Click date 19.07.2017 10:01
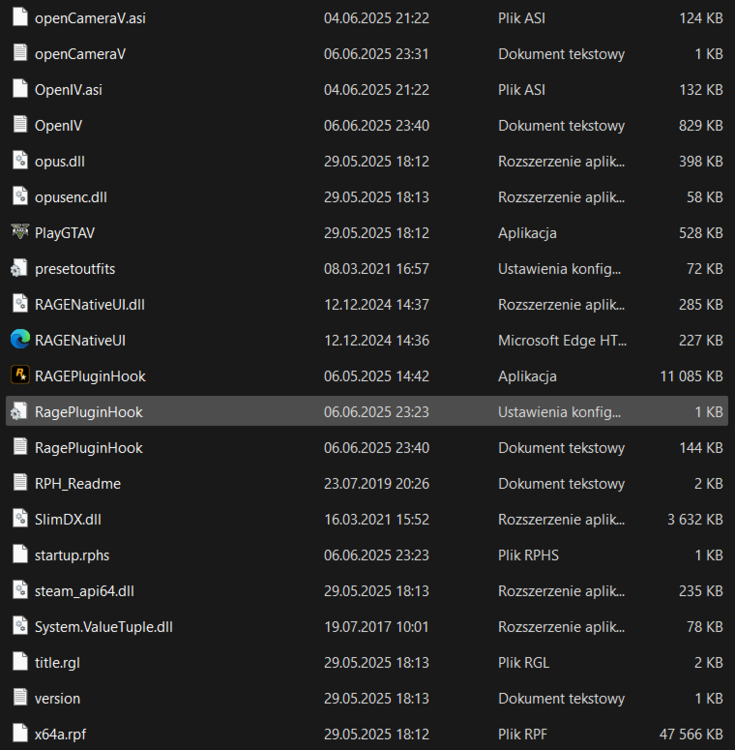This screenshot has width=735, height=750. pyautogui.click(x=376, y=627)
